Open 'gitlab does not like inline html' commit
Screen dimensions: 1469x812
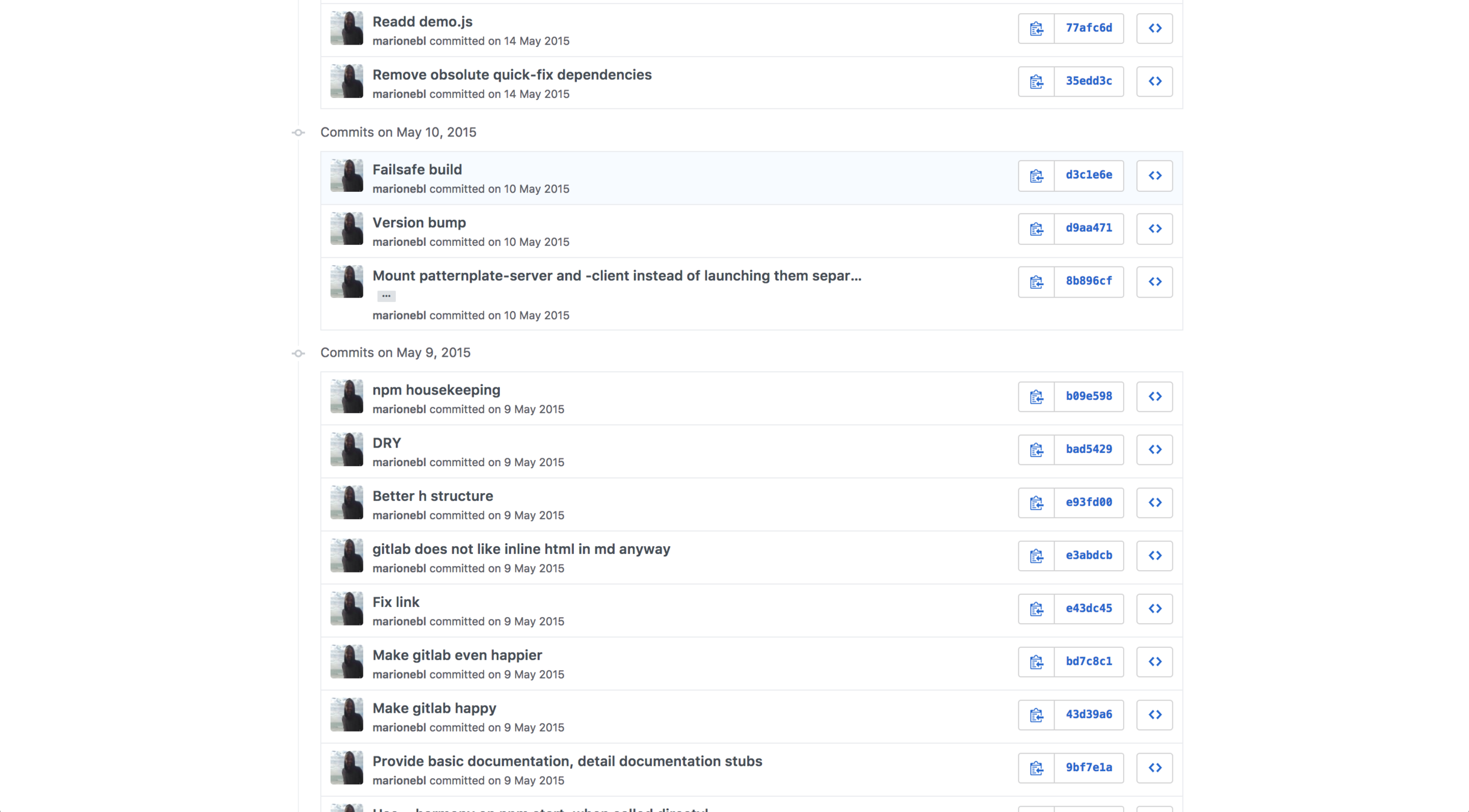pos(521,549)
